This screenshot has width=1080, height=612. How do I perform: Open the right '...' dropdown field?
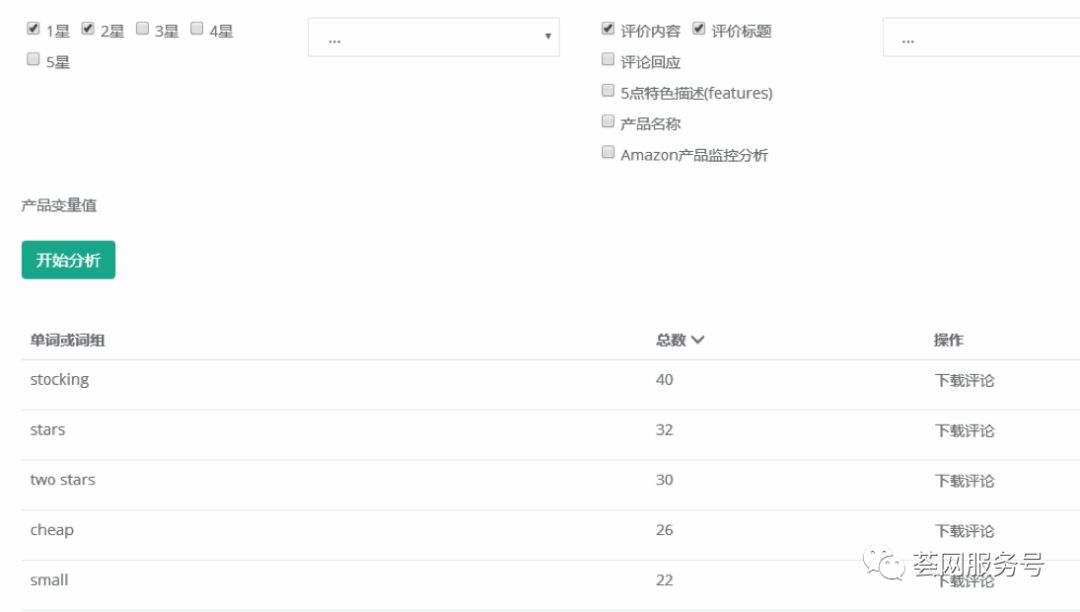click(x=980, y=38)
